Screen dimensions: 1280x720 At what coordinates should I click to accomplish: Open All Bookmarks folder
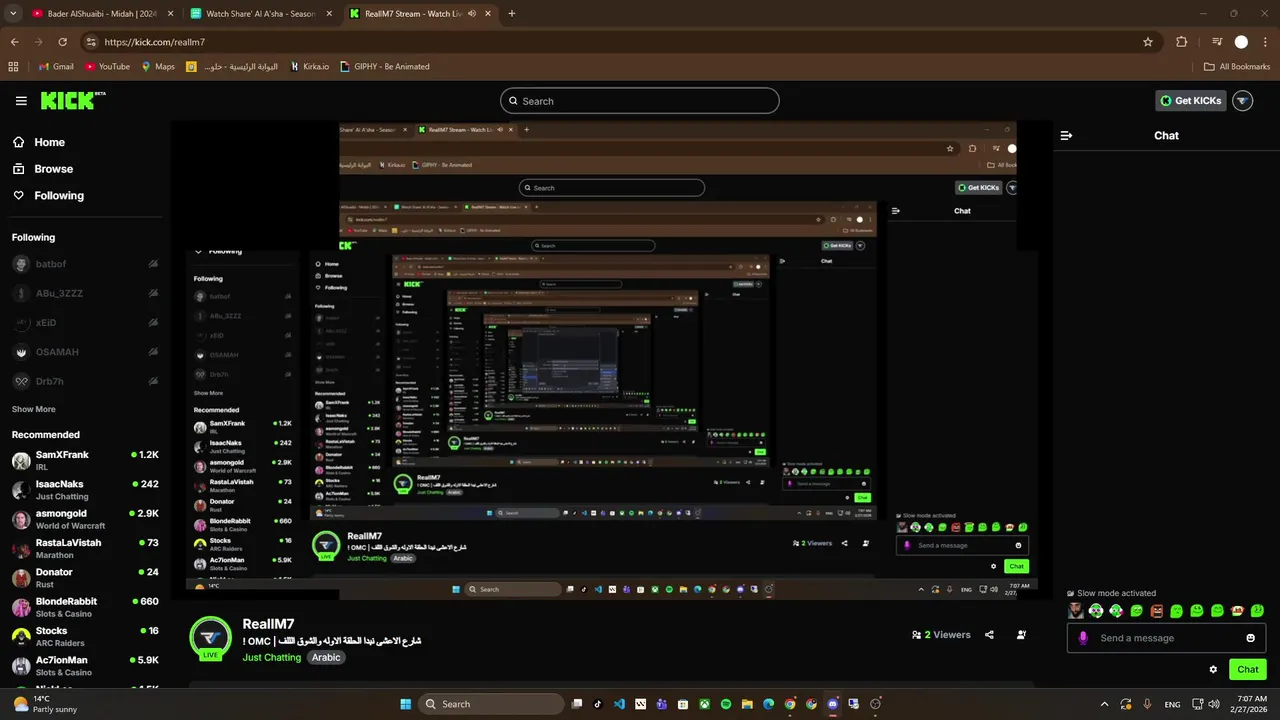tap(1237, 66)
